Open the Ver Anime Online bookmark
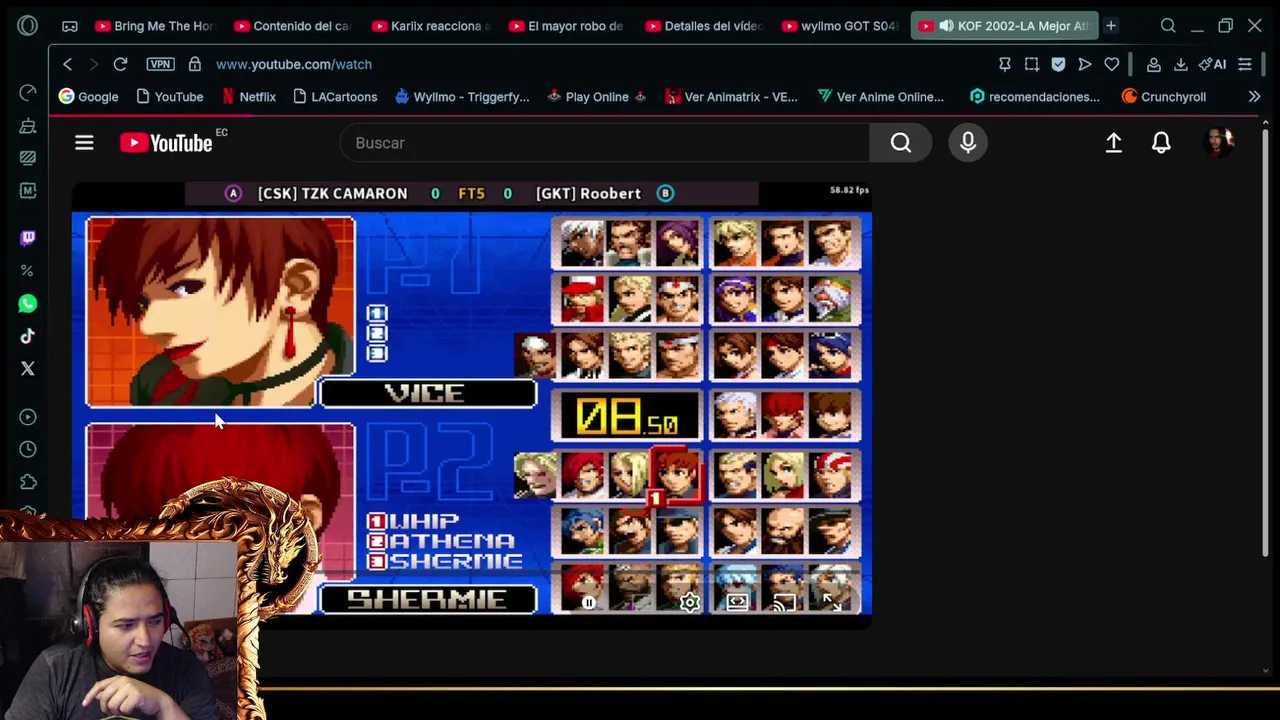Screen dimensions: 1280x720 click(880, 97)
